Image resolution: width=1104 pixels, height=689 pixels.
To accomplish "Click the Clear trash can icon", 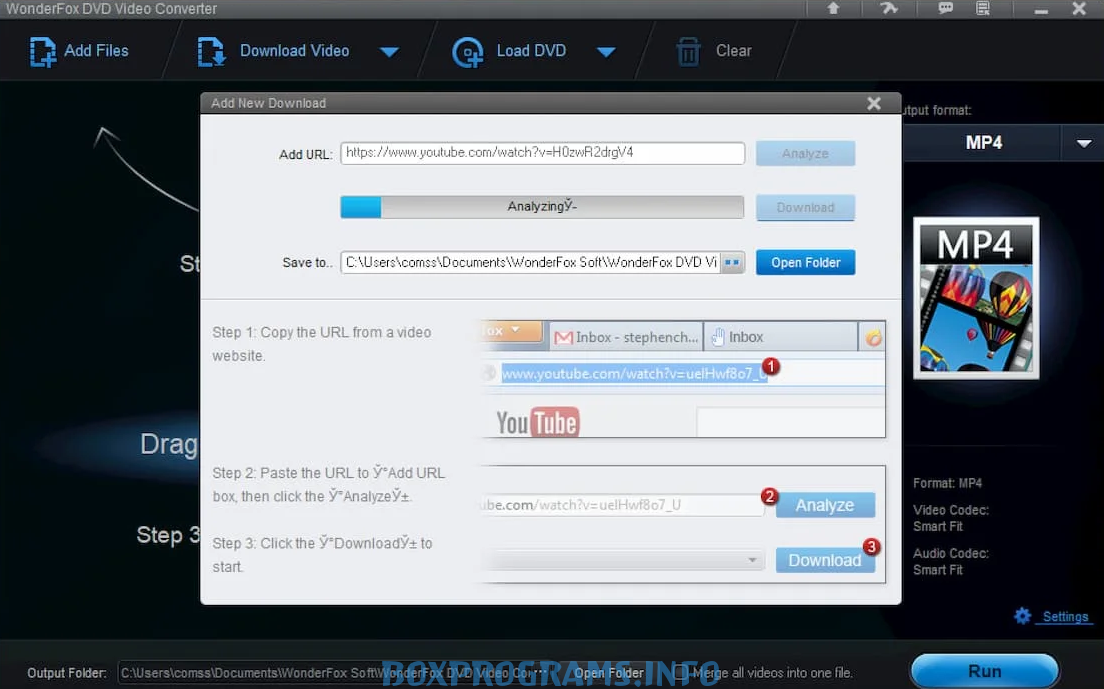I will coord(689,52).
